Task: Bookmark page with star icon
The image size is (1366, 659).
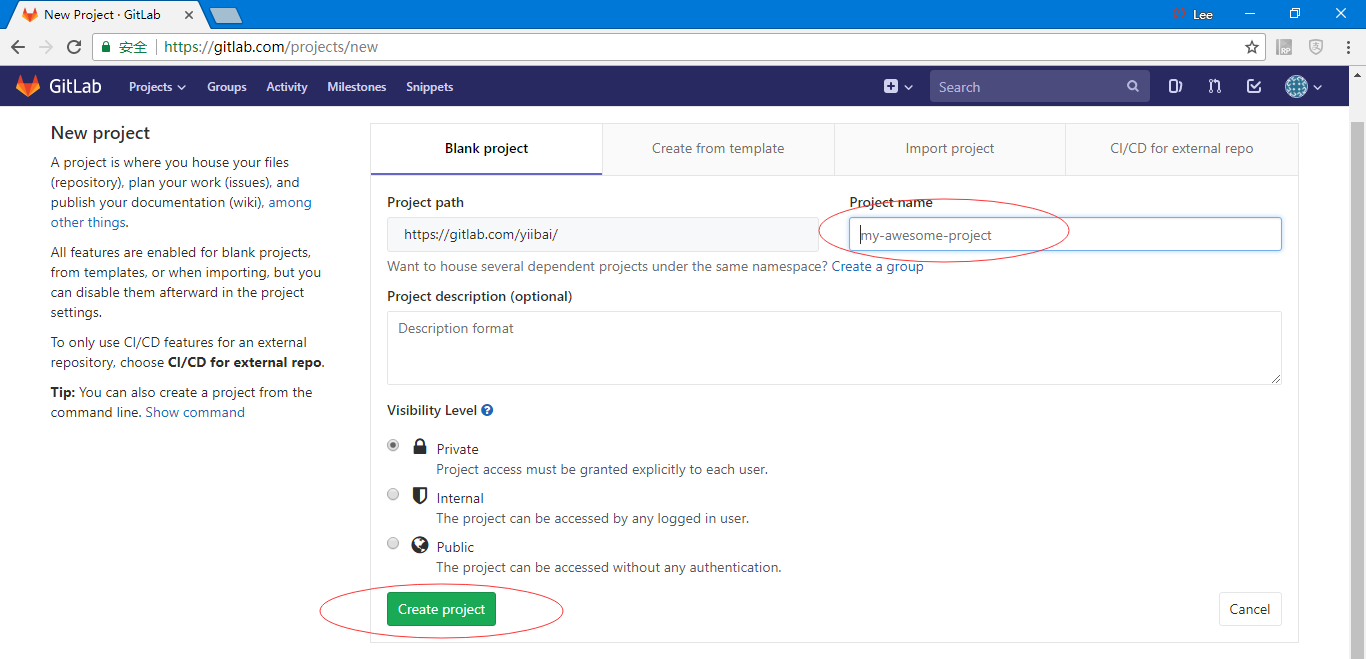Action: coord(1252,47)
